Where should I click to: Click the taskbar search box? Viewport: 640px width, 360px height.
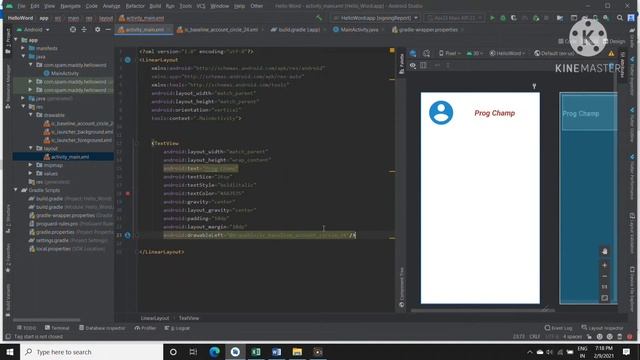click(x=91, y=352)
